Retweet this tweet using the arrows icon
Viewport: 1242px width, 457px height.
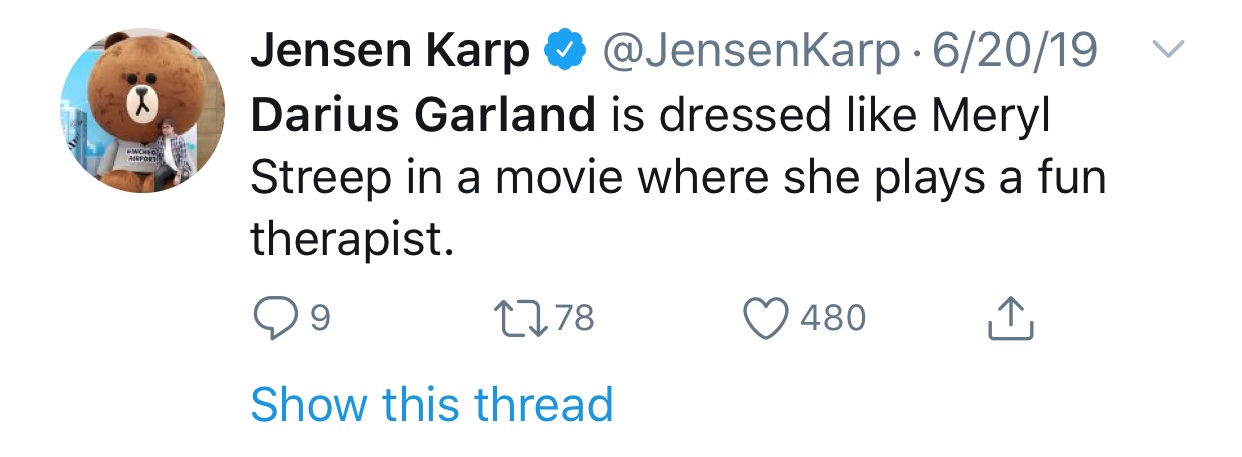pyautogui.click(x=519, y=319)
